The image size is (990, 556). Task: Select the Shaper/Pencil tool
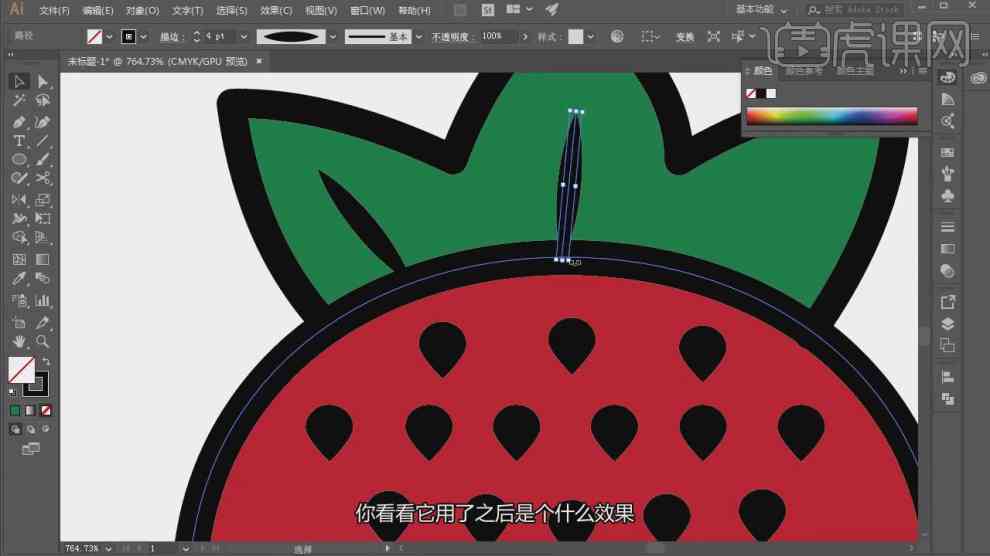(x=18, y=179)
